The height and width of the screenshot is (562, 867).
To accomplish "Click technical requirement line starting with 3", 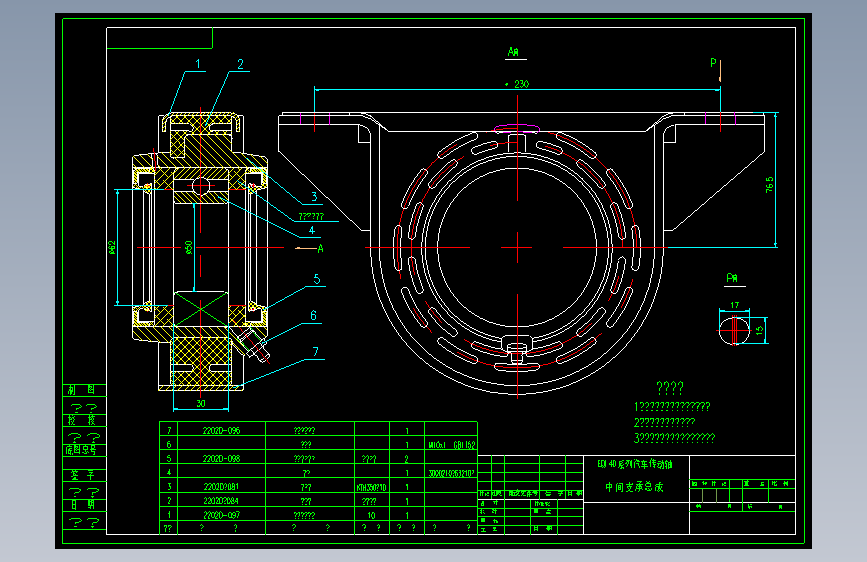I will 675,438.
